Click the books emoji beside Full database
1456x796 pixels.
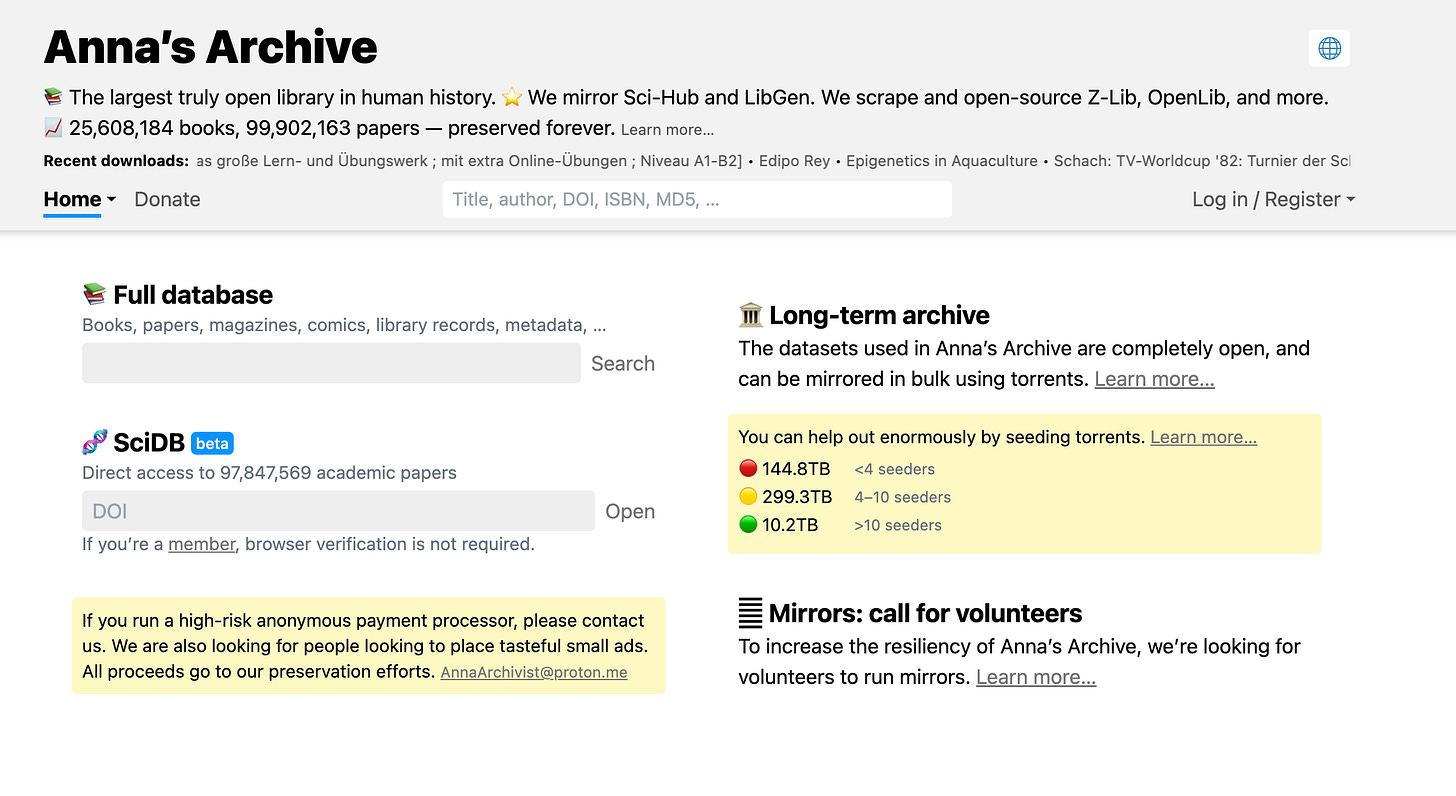(x=94, y=295)
